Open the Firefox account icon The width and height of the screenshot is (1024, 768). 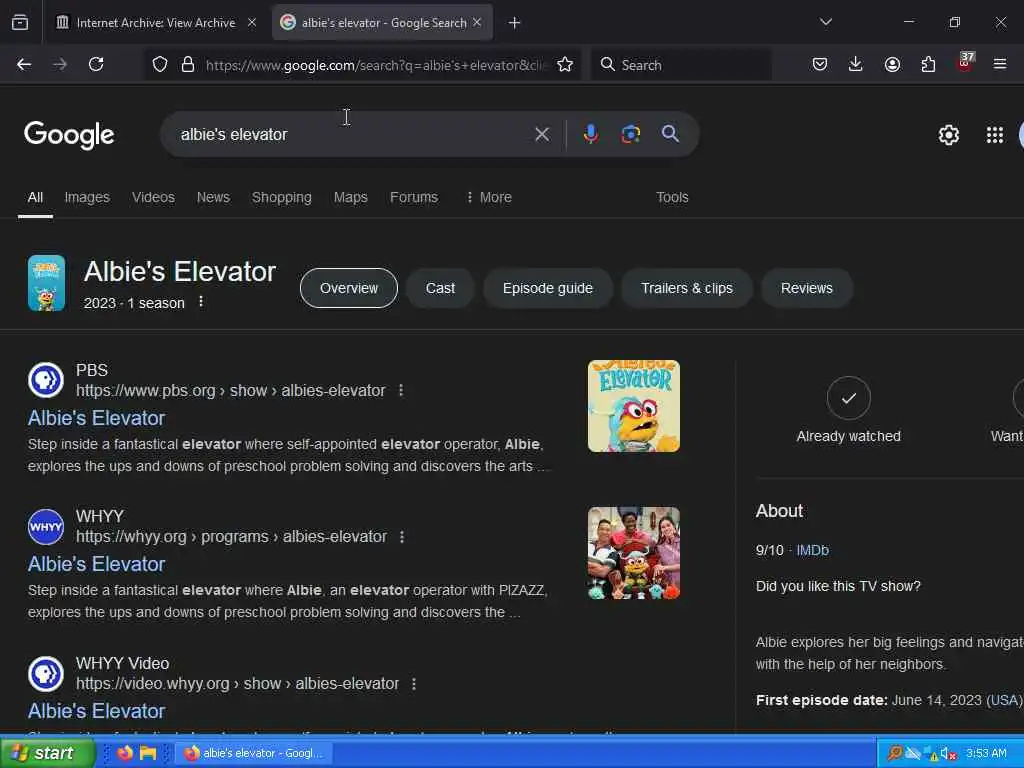coord(892,64)
